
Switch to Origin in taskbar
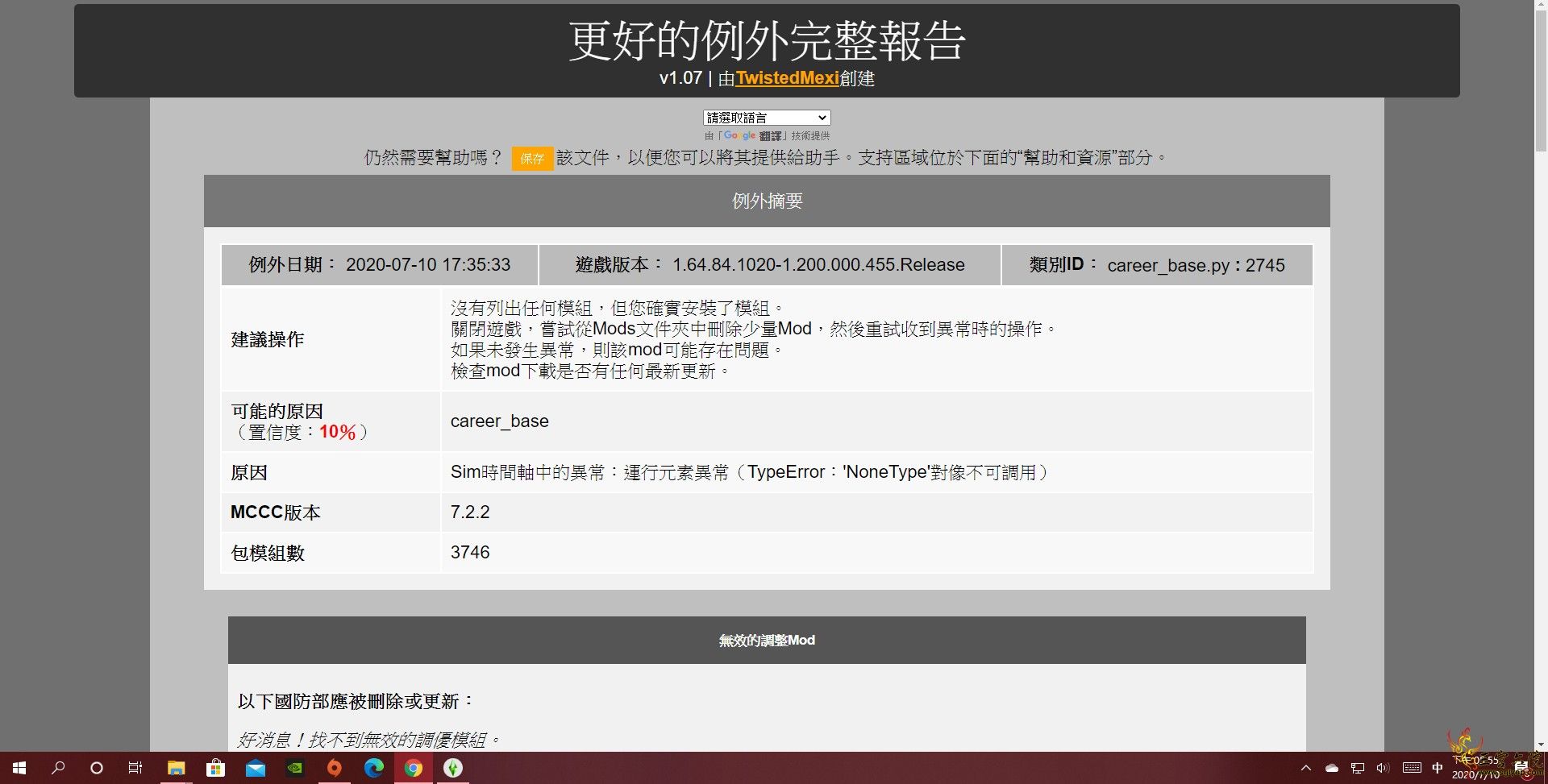tap(335, 768)
